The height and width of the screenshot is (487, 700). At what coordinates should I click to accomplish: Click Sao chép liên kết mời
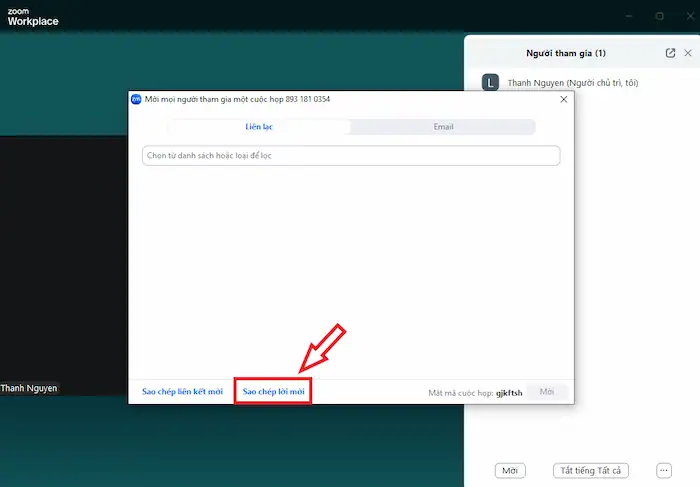(182, 392)
